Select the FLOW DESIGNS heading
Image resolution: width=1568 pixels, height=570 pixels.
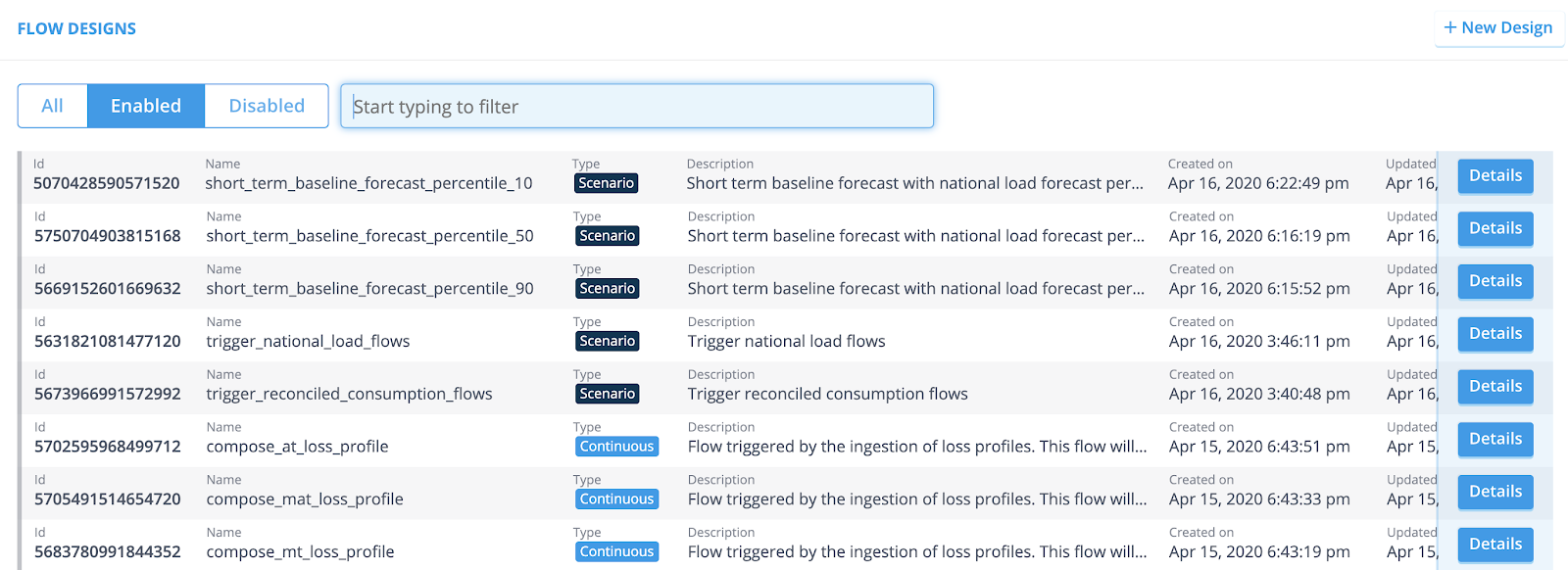[76, 28]
